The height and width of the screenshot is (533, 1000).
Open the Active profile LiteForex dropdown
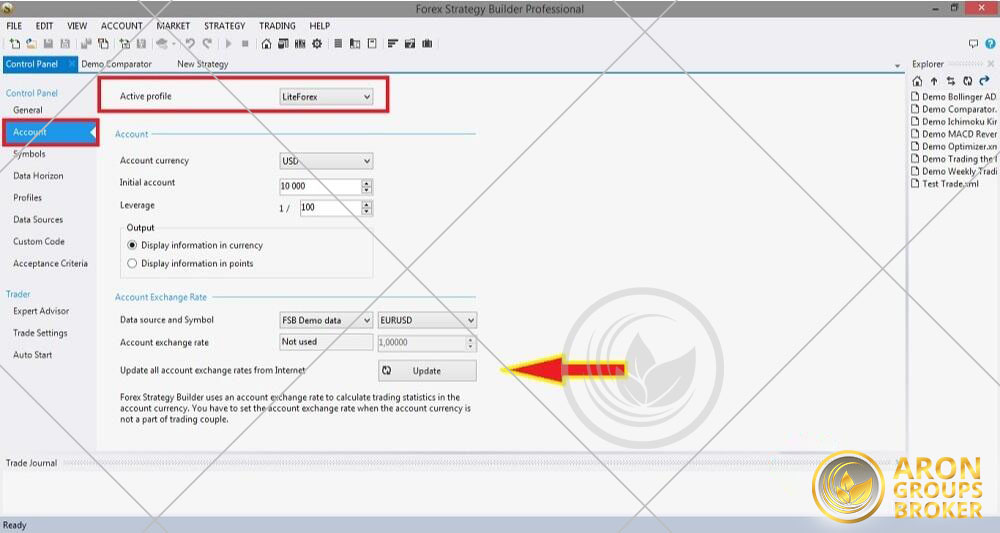tap(326, 97)
